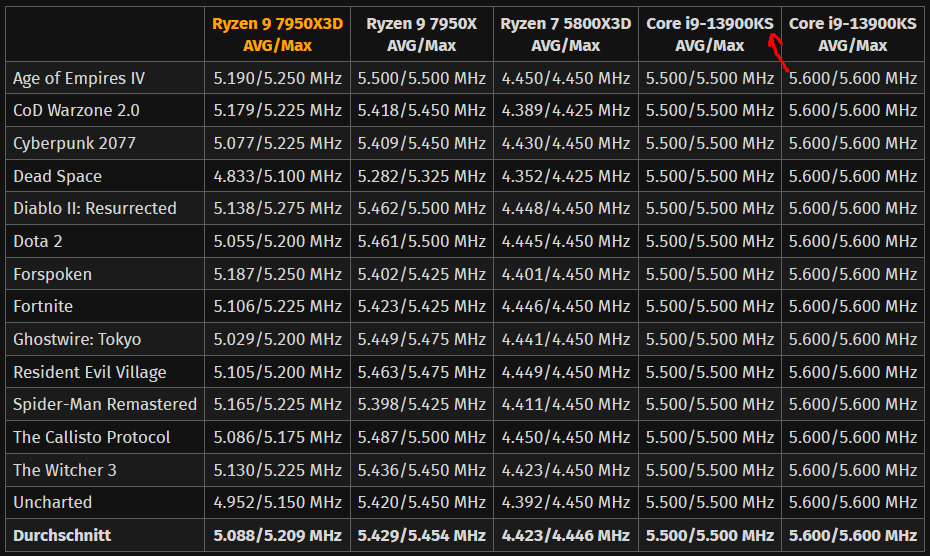Click the 5.165/5.225 MHz cell

(278, 404)
